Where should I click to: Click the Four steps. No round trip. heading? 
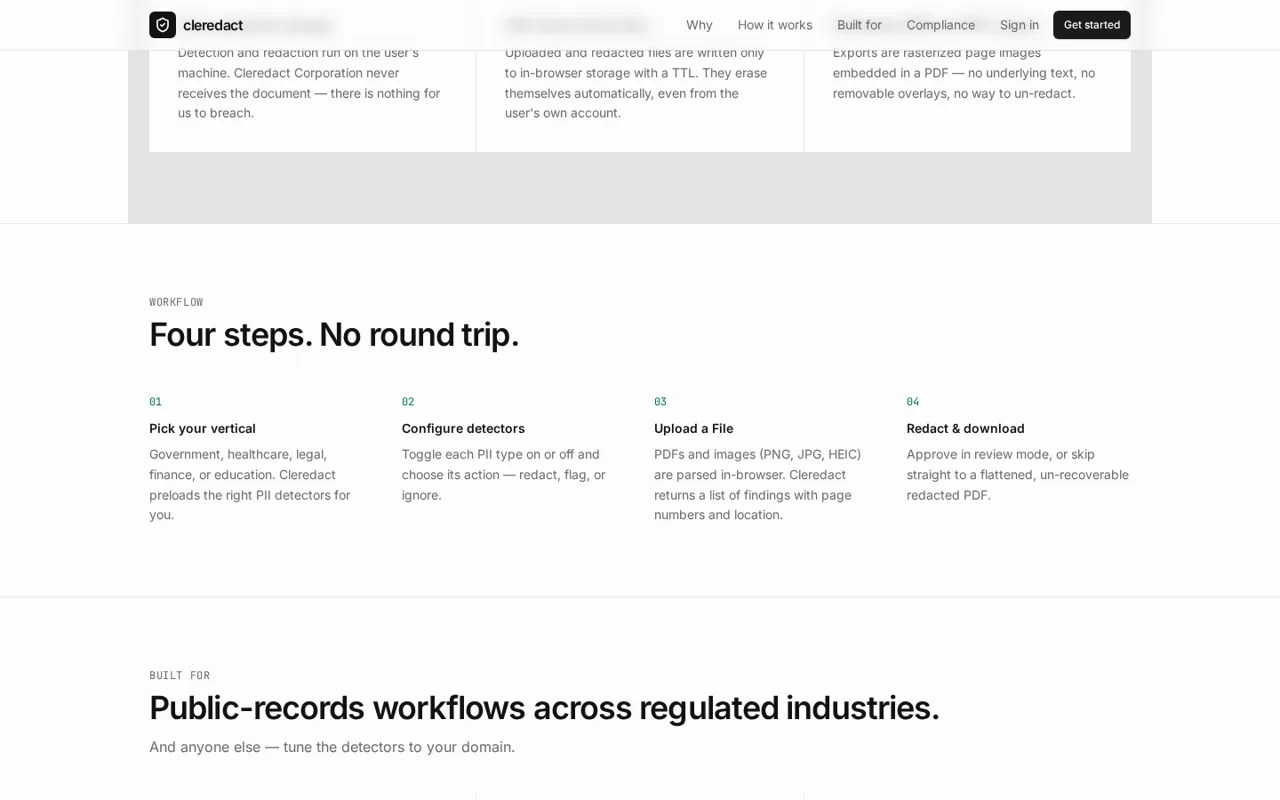click(x=334, y=334)
